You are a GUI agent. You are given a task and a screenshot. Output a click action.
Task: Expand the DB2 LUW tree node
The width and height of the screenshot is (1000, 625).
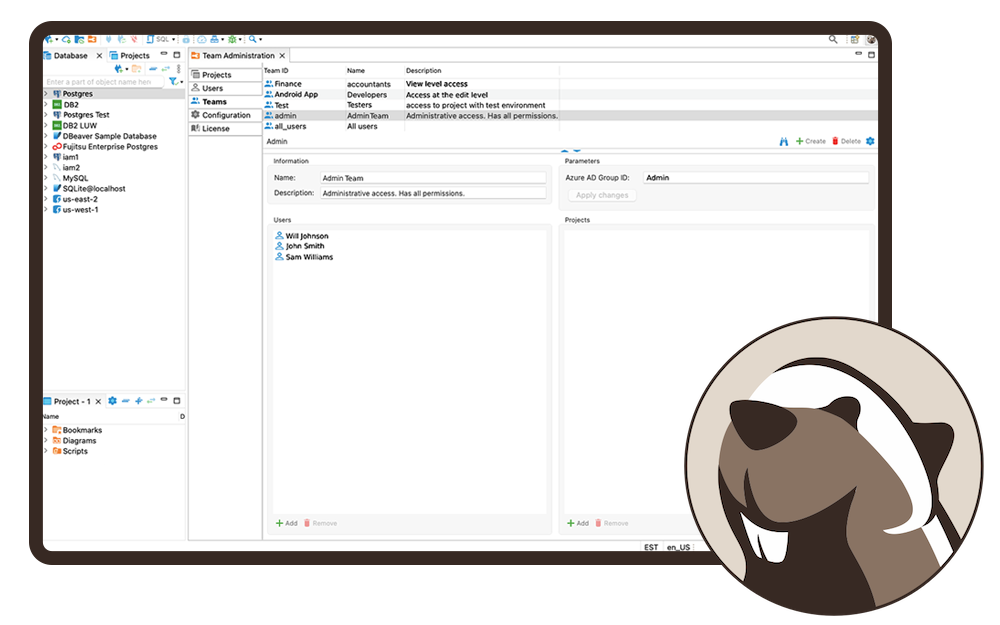pyautogui.click(x=46, y=126)
